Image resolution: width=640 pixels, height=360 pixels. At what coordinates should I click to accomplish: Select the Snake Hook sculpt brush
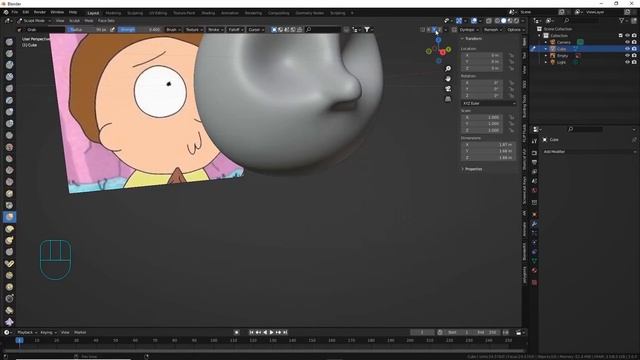[x=9, y=240]
